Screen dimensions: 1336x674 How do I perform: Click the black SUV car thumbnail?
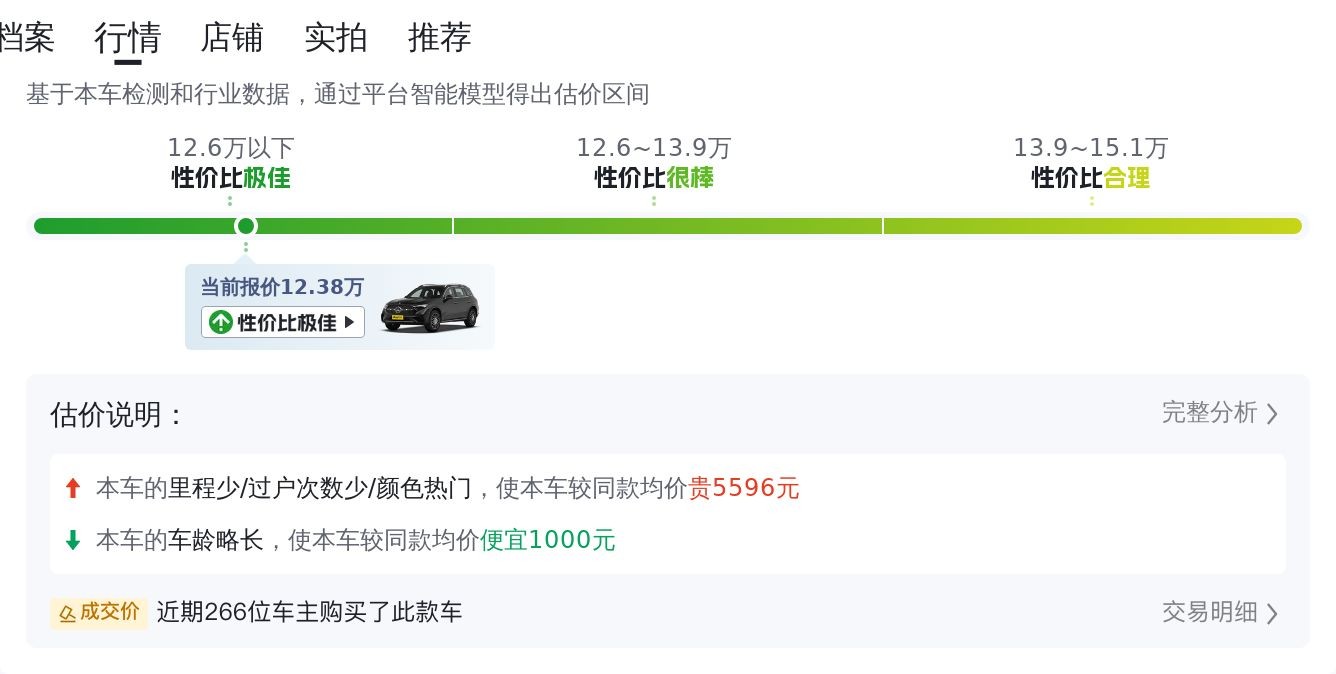430,308
